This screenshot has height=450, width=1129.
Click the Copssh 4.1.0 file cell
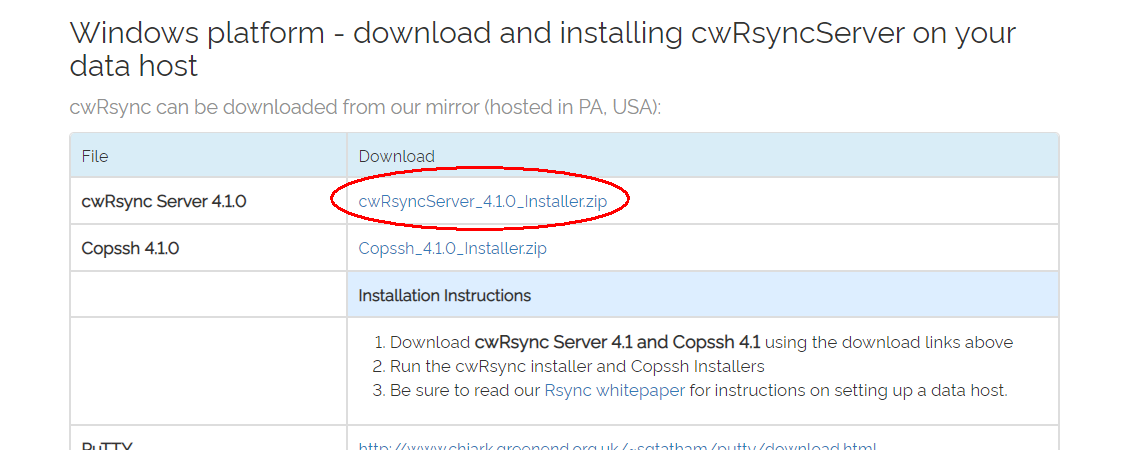(x=130, y=248)
